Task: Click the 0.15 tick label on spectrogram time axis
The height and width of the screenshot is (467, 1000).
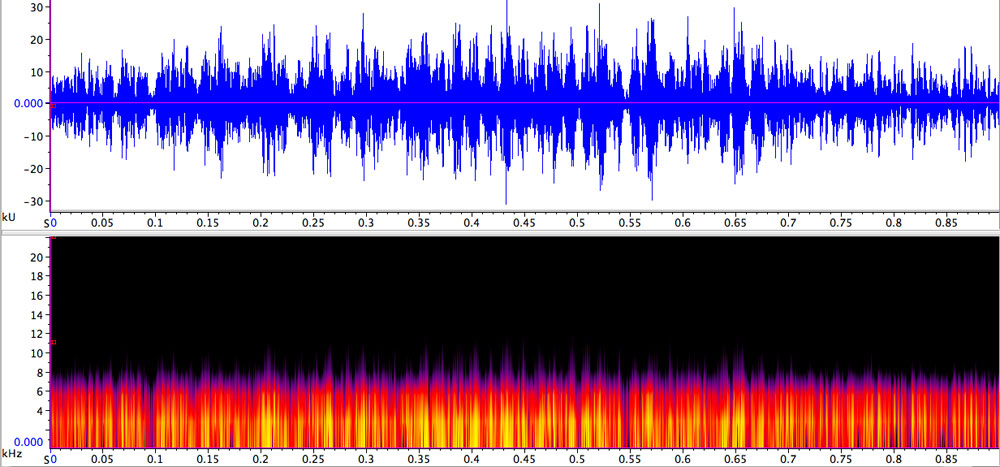Action: pyautogui.click(x=208, y=459)
